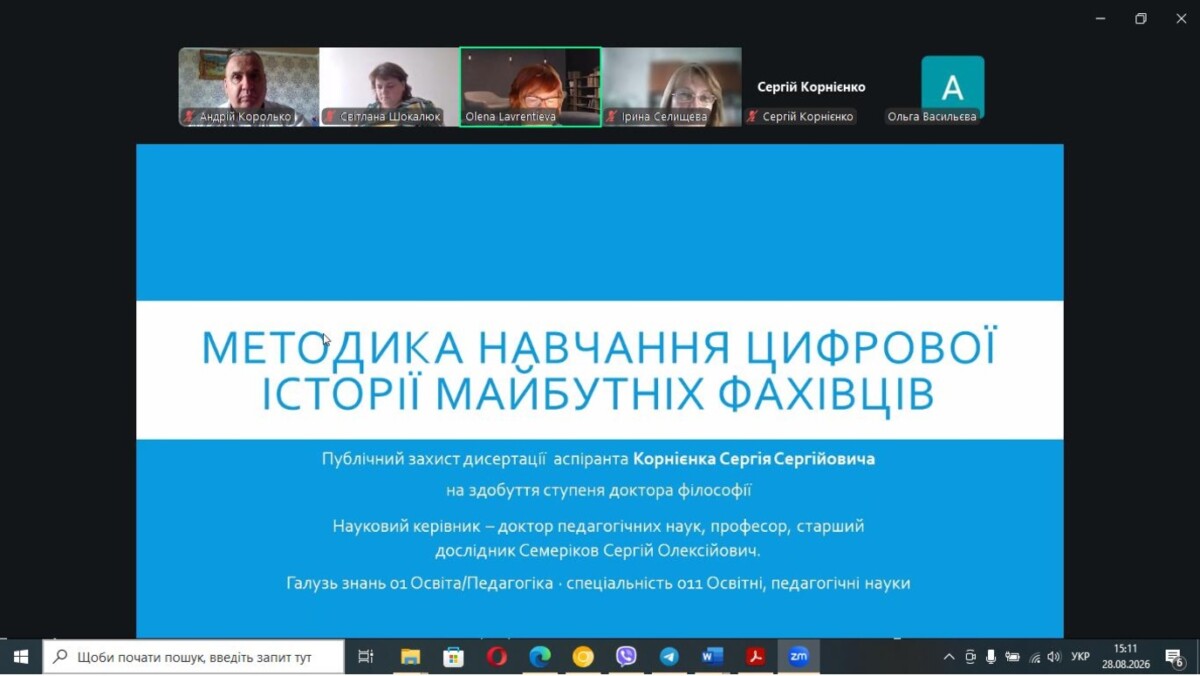
Task: Open Microsoft Edge from the taskbar
Action: 540,657
